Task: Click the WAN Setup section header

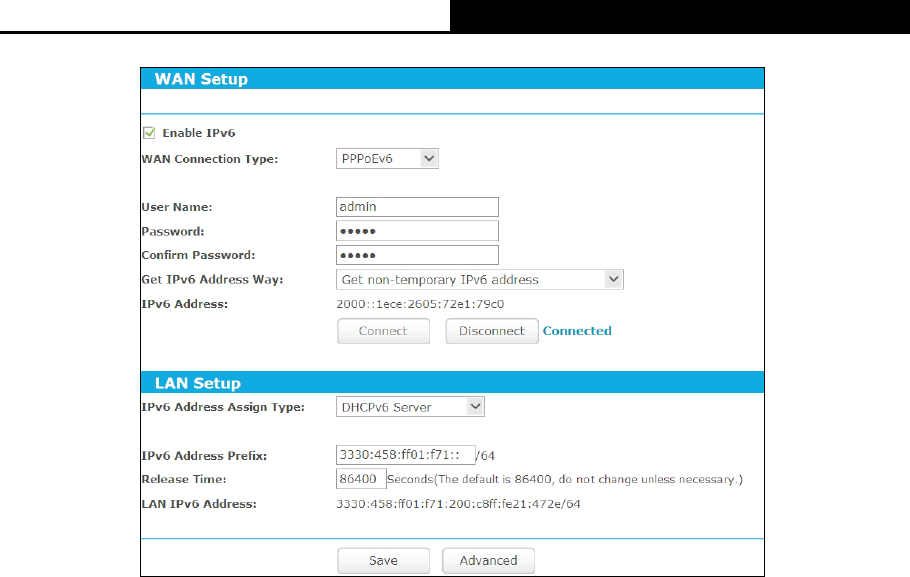Action: tap(452, 79)
